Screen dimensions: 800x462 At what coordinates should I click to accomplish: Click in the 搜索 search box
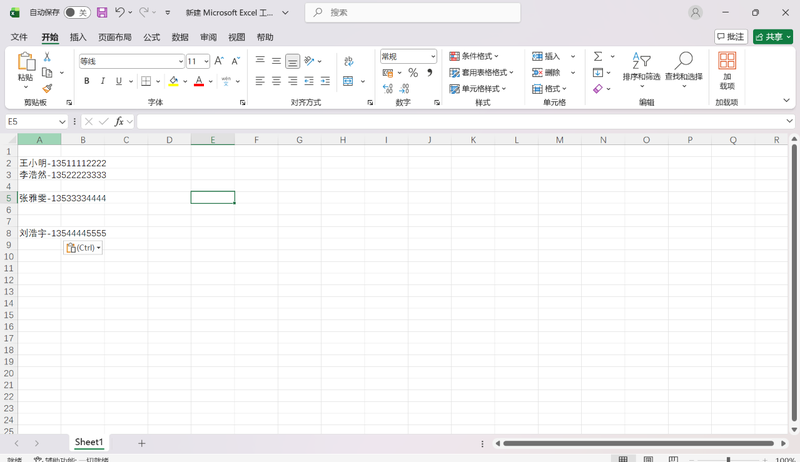413,12
